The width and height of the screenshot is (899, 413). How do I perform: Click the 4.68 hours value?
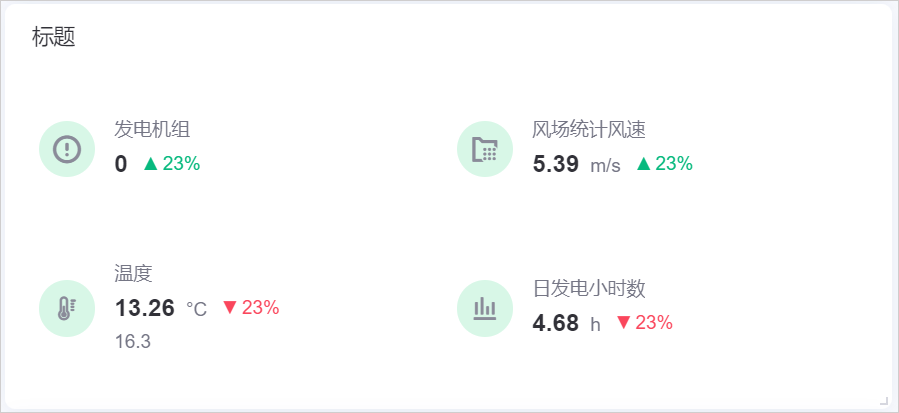click(556, 323)
